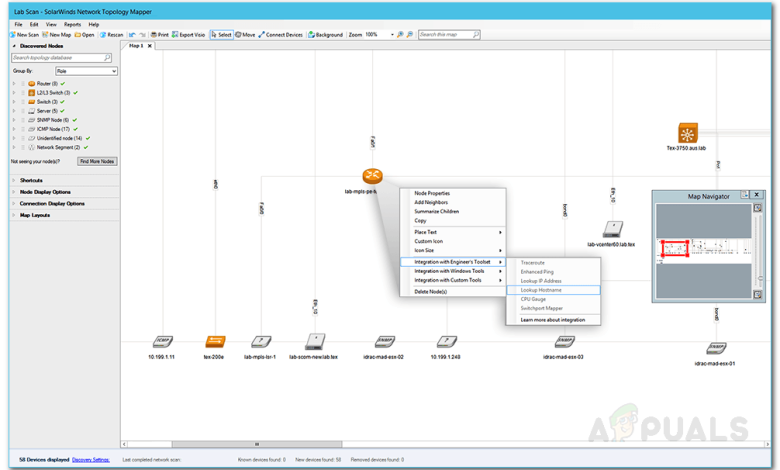Undo the last action

coord(132,35)
